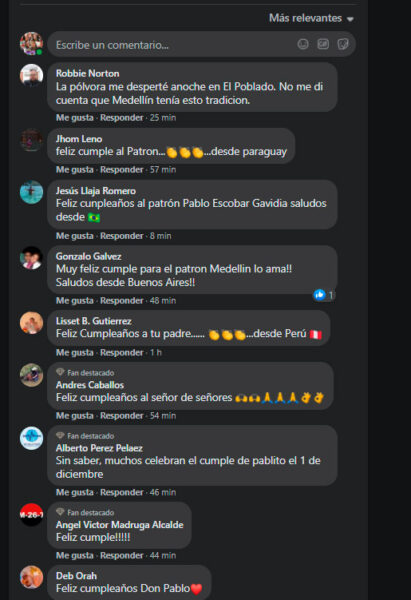The width and height of the screenshot is (411, 600).
Task: Open Robbie Norton's profile picture
Action: point(31,75)
